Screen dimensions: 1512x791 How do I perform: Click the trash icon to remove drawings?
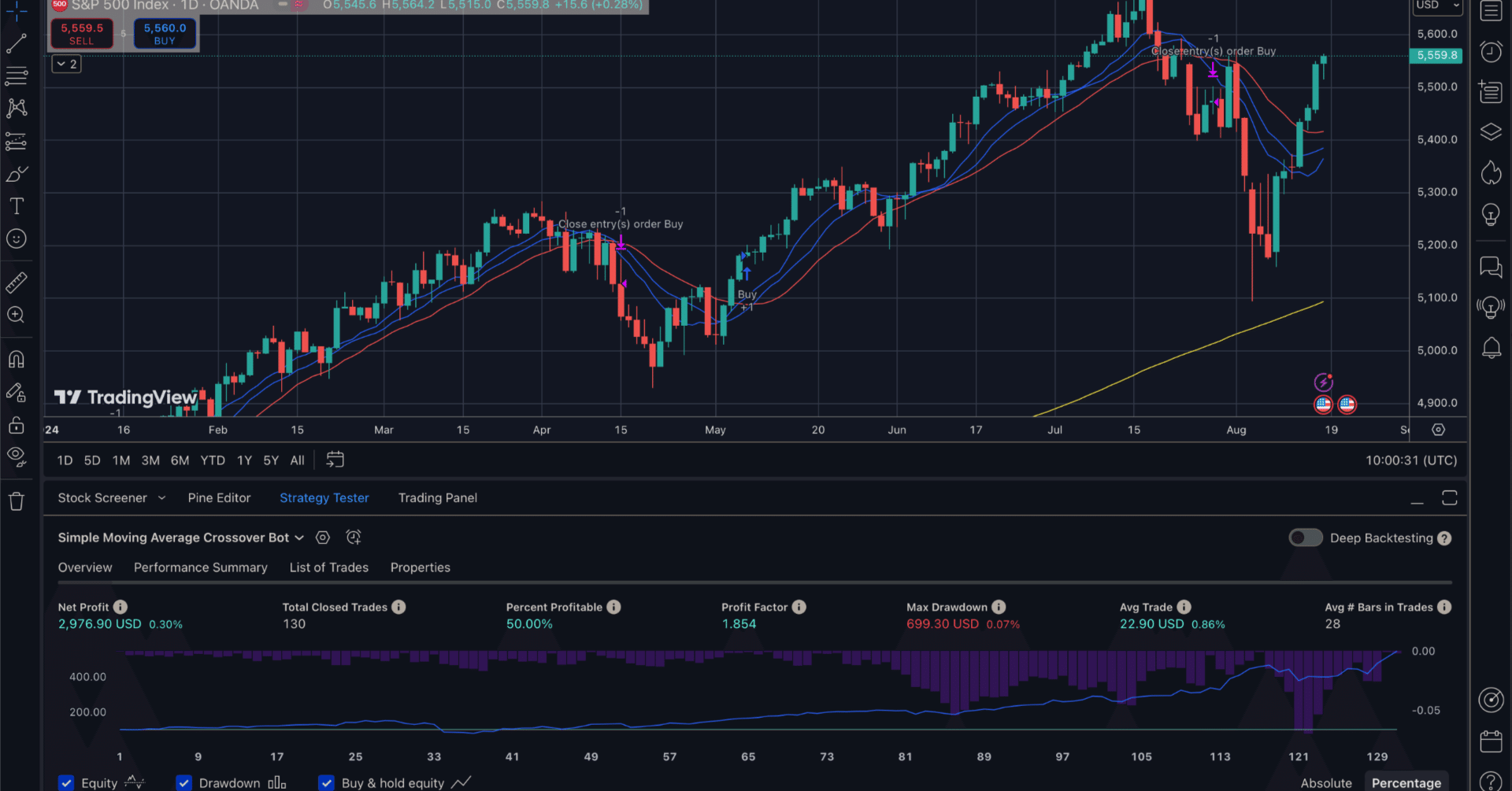17,501
